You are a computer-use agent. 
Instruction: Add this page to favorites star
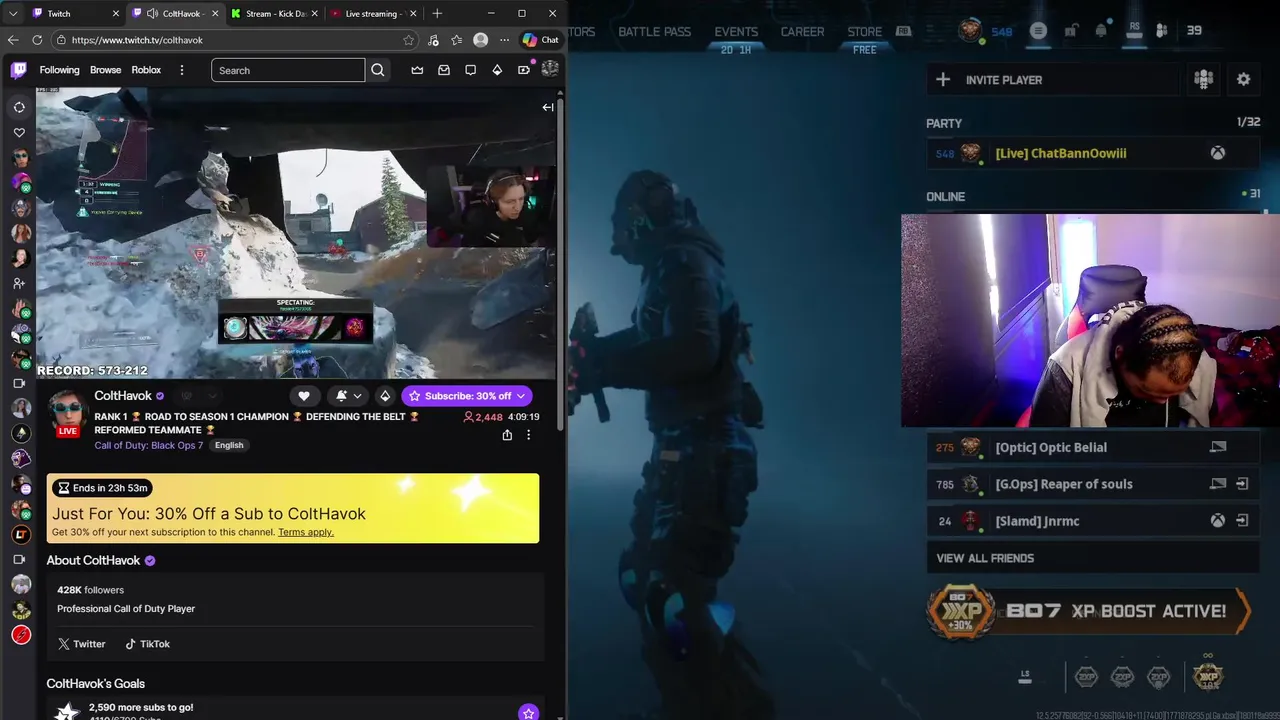408,40
